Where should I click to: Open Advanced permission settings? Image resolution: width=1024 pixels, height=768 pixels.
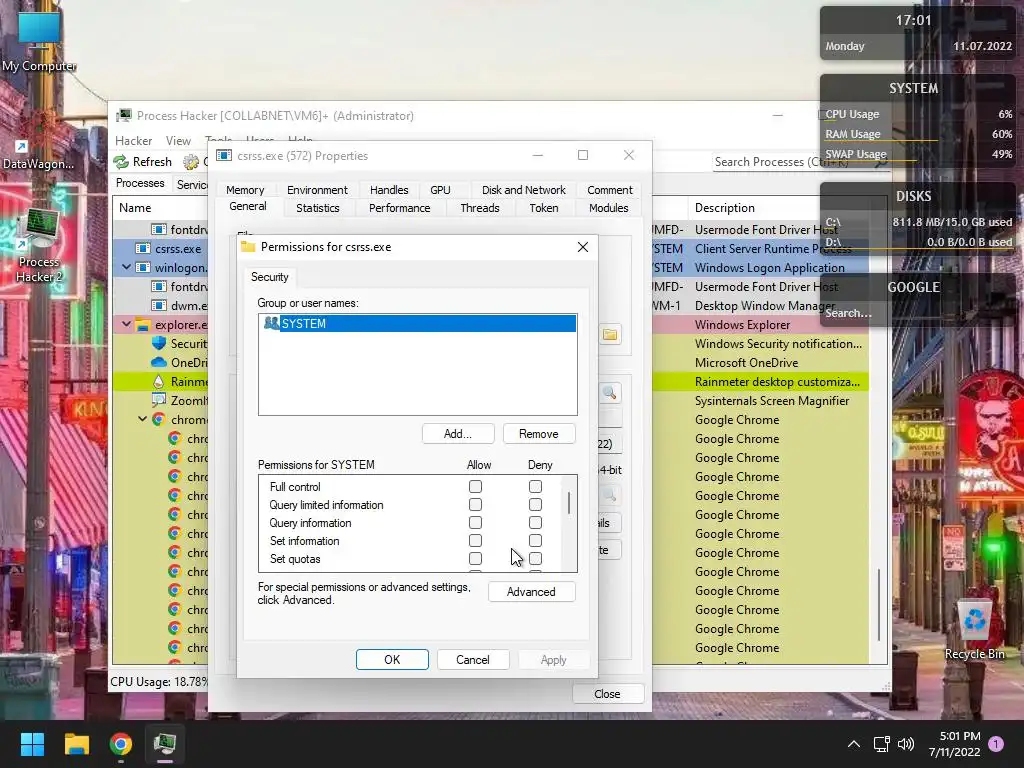coord(531,592)
